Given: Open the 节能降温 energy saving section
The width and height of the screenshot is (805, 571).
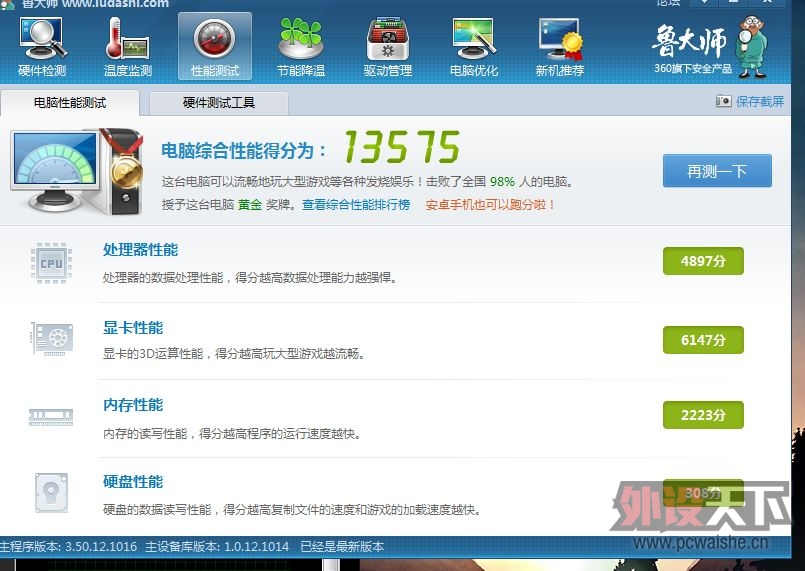Looking at the screenshot, I should coord(301,47).
